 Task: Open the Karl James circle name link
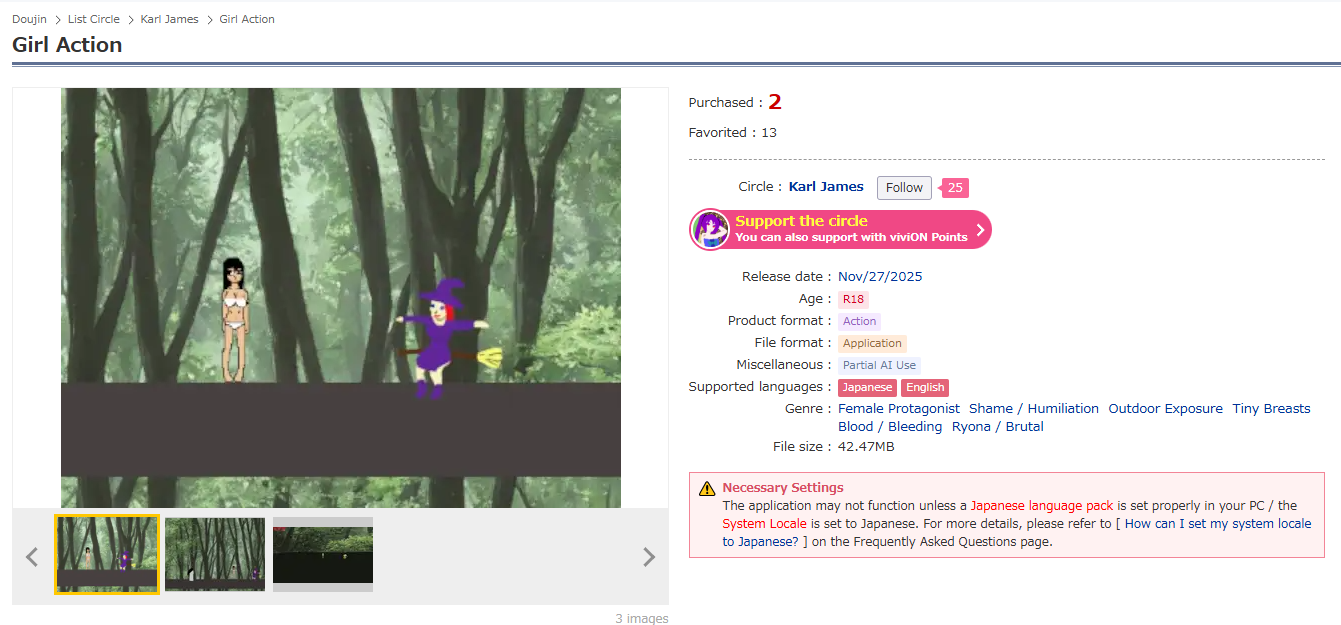pyautogui.click(x=826, y=187)
